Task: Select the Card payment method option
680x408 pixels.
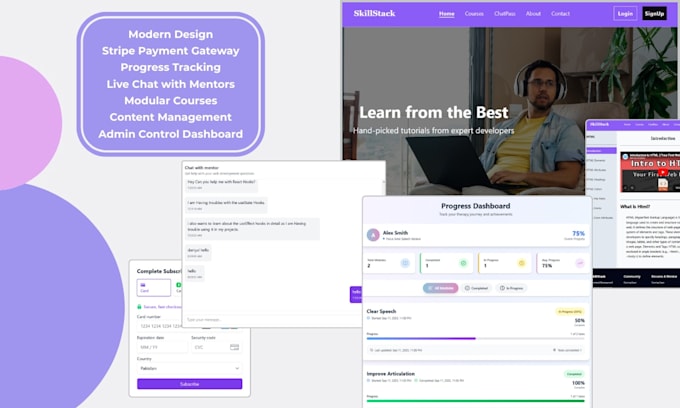Action: click(x=154, y=287)
